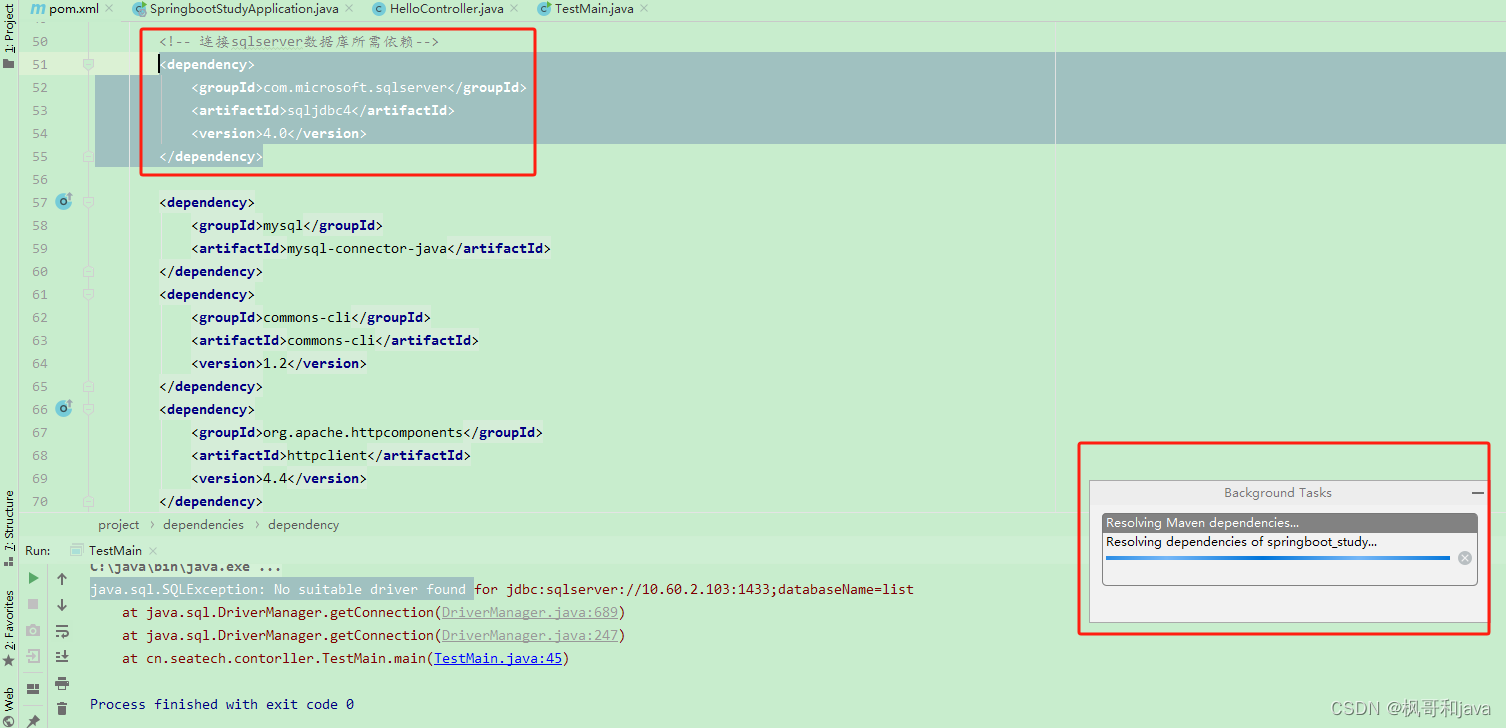Clear all console output with trash icon
Viewport: 1506px width, 728px height.
61,708
